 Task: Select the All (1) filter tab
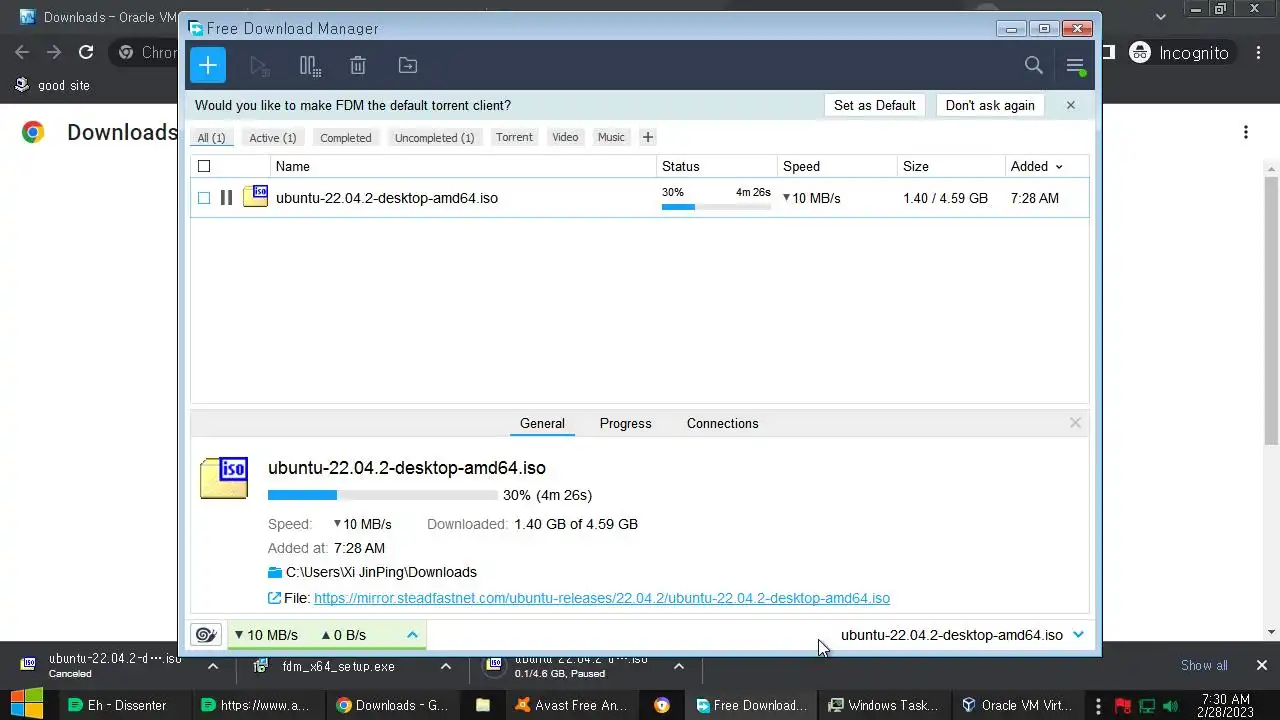coord(211,138)
